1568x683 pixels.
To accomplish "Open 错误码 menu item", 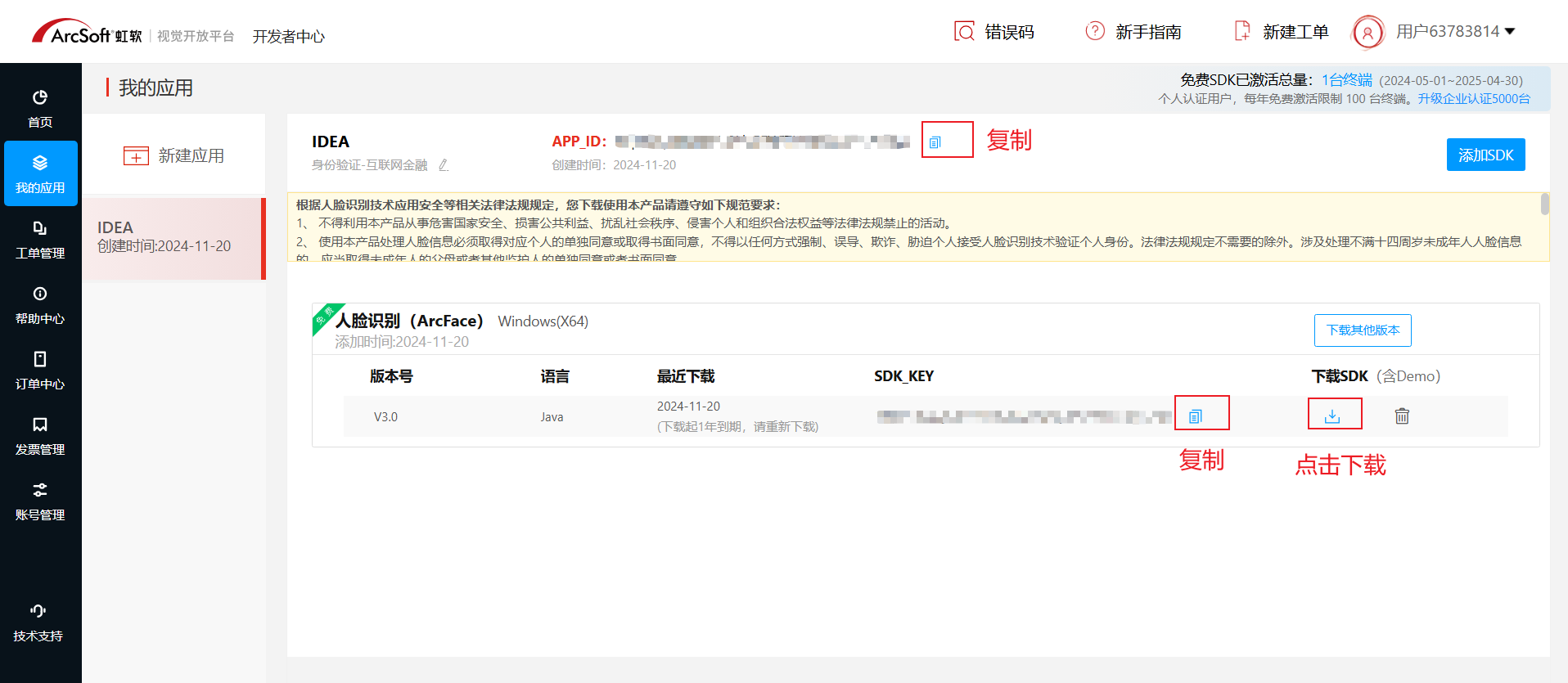I will point(1010,32).
